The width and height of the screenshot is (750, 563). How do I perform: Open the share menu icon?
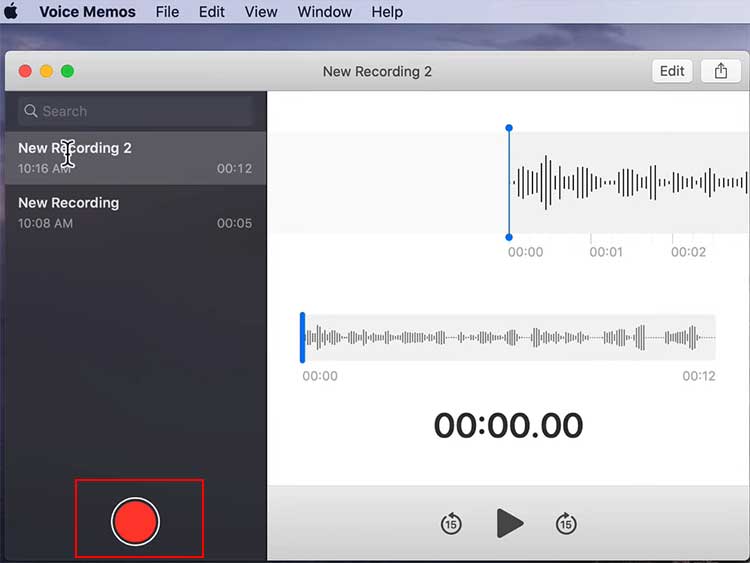tap(721, 71)
